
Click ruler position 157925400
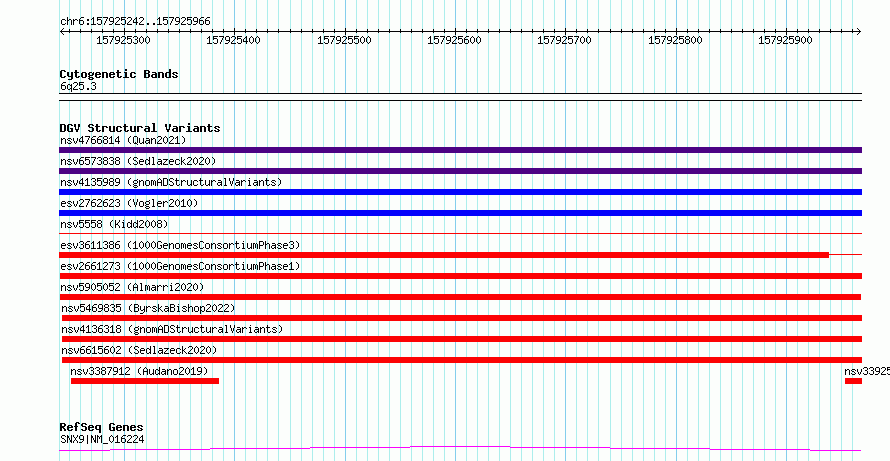tap(234, 40)
